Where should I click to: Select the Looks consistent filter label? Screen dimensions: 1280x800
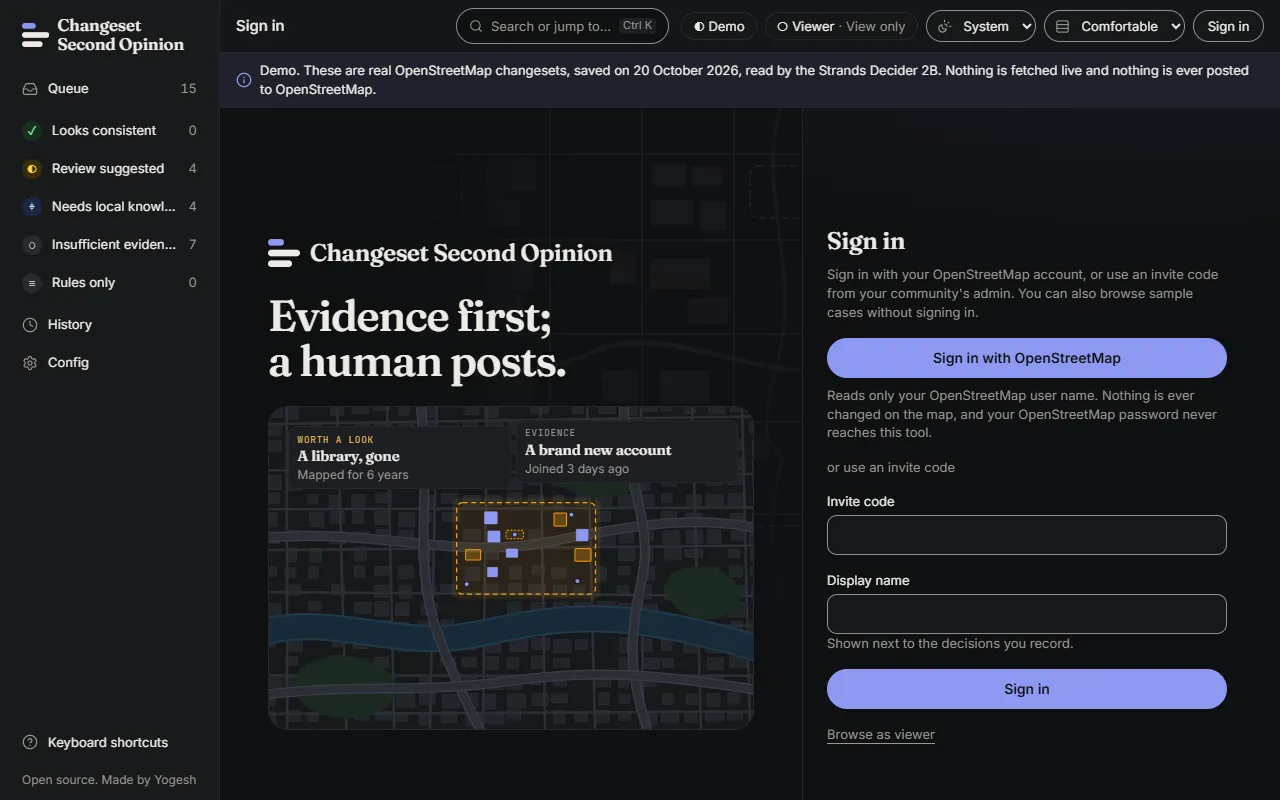104,131
